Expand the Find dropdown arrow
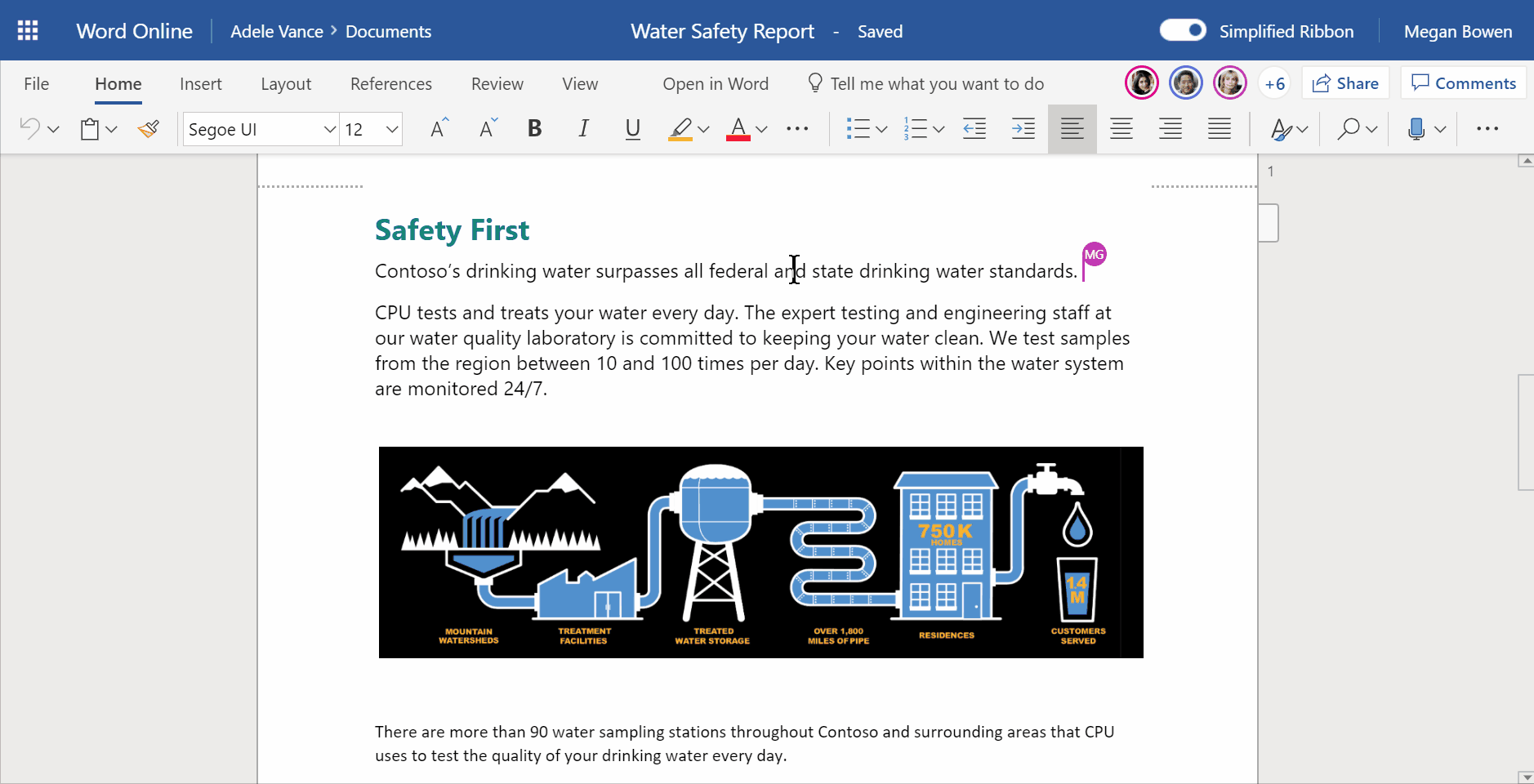The height and width of the screenshot is (784, 1534). pyautogui.click(x=1371, y=129)
